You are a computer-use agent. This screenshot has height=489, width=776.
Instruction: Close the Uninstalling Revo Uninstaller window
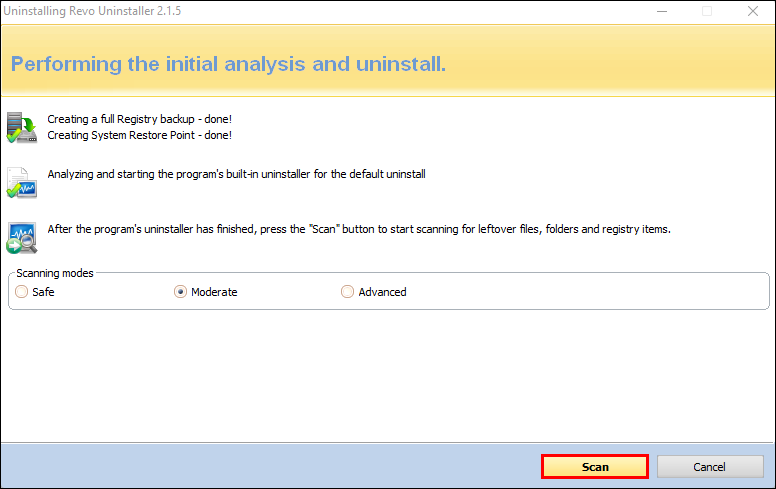[x=753, y=11]
